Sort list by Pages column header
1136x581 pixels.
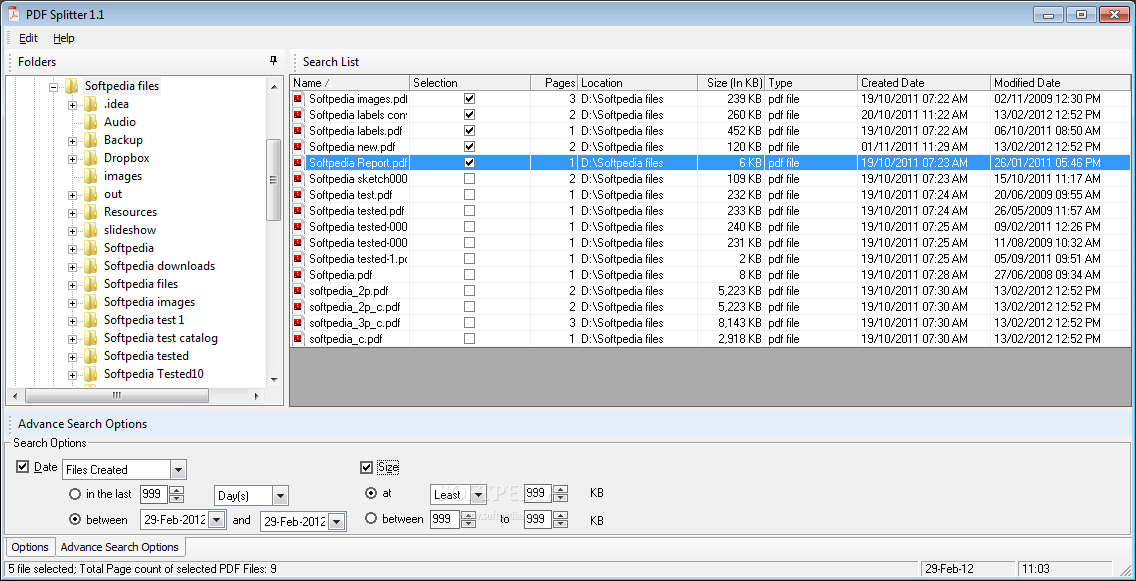[x=554, y=83]
